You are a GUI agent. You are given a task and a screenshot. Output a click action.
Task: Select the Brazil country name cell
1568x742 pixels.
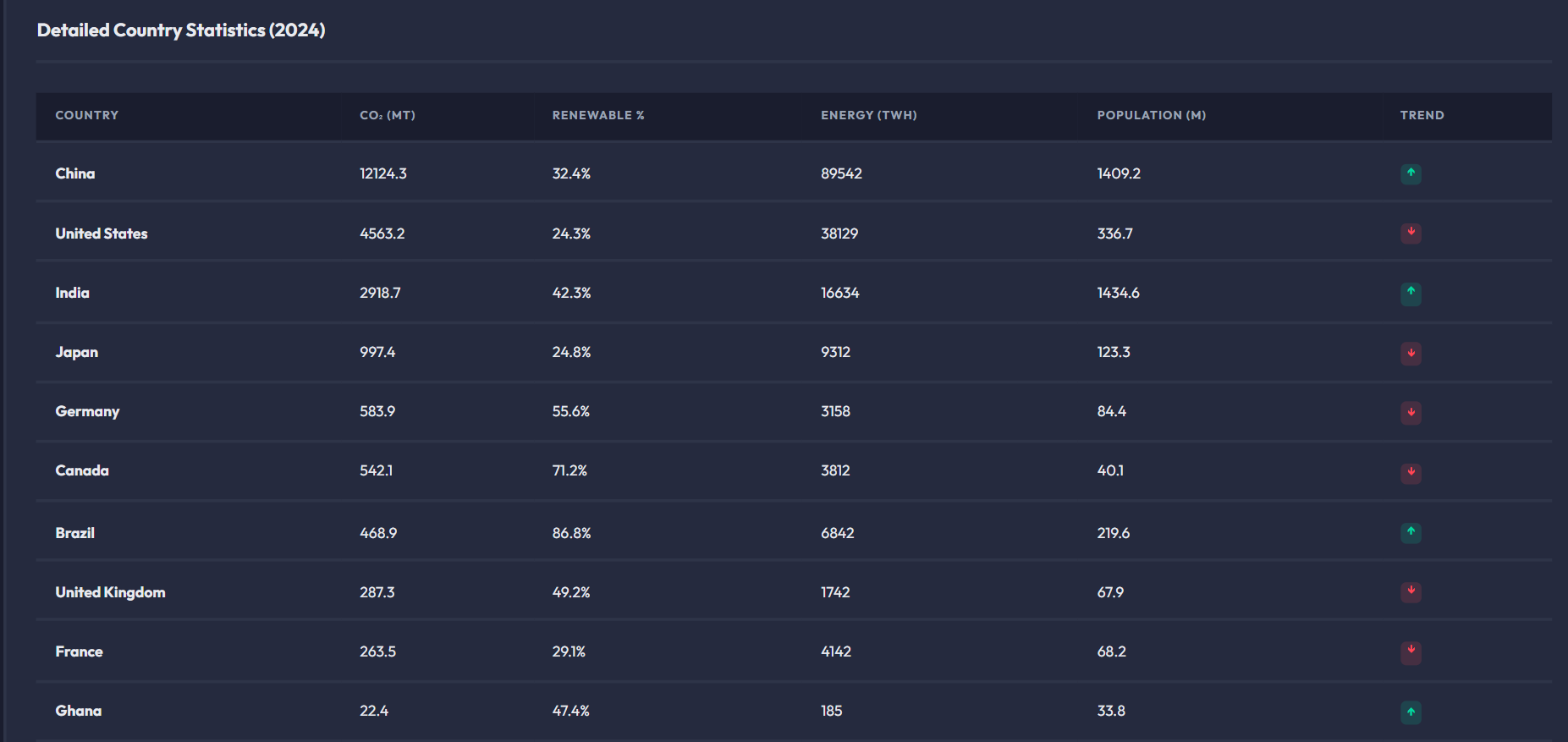(75, 533)
